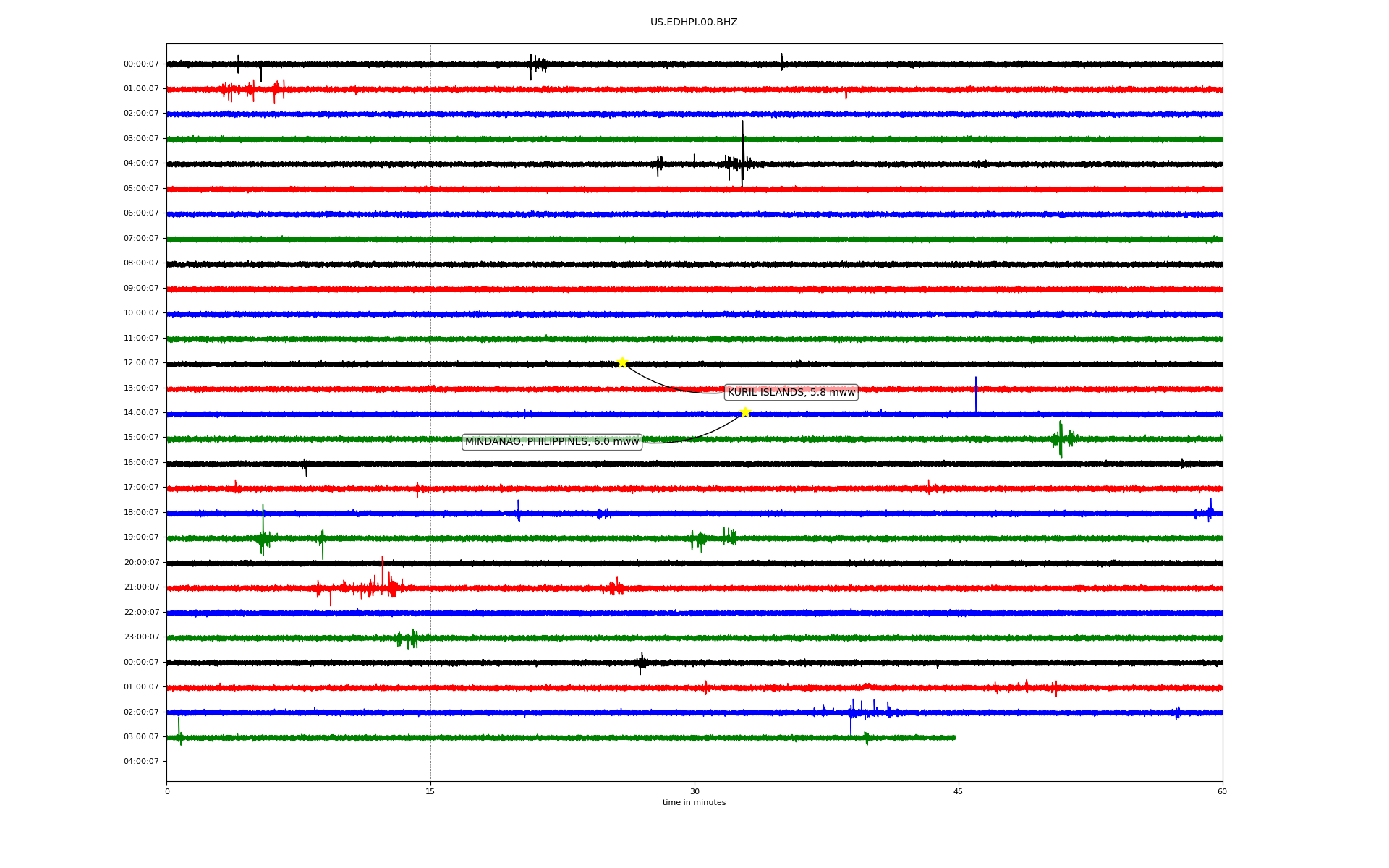1389x868 pixels.
Task: Click the 'time in minutes' axis label
Action: point(694,803)
